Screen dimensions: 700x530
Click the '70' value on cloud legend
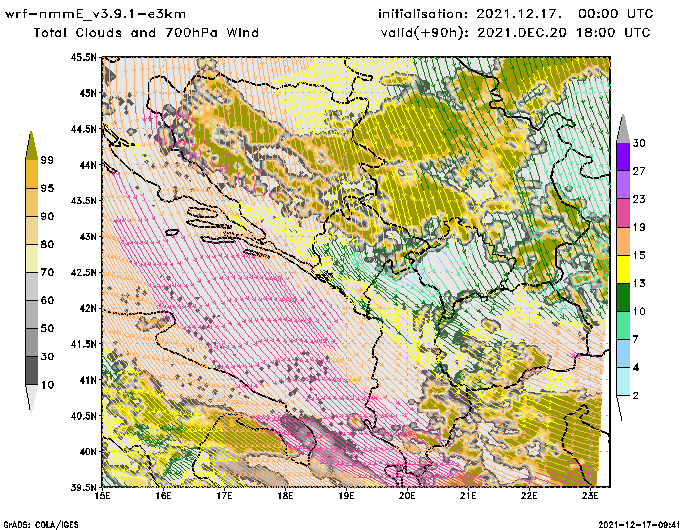pyautogui.click(x=47, y=272)
